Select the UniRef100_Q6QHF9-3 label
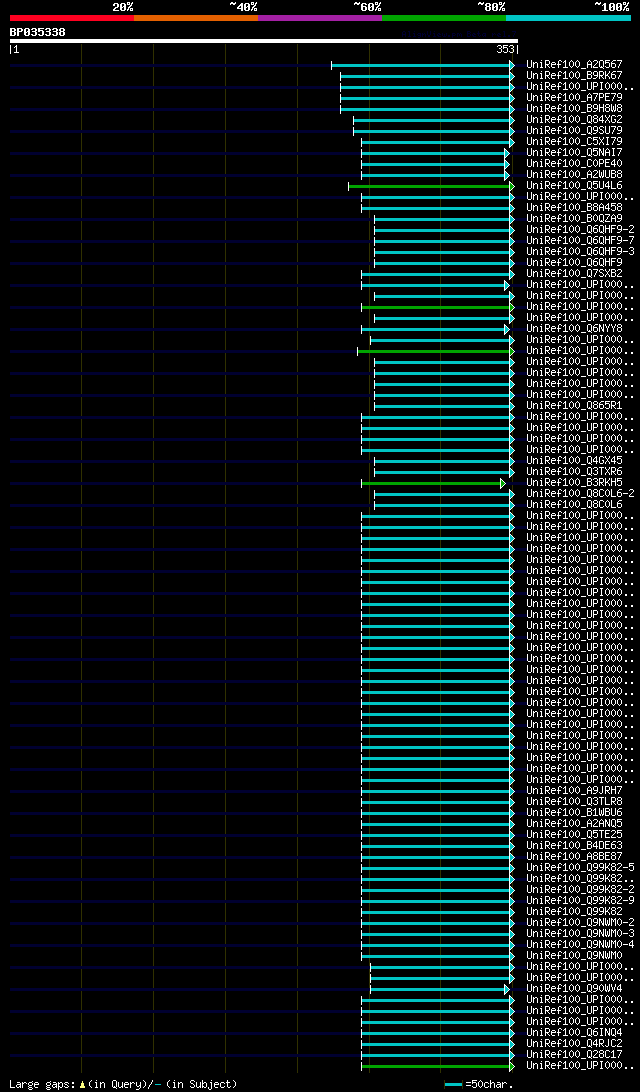The image size is (640, 1092). point(580,251)
